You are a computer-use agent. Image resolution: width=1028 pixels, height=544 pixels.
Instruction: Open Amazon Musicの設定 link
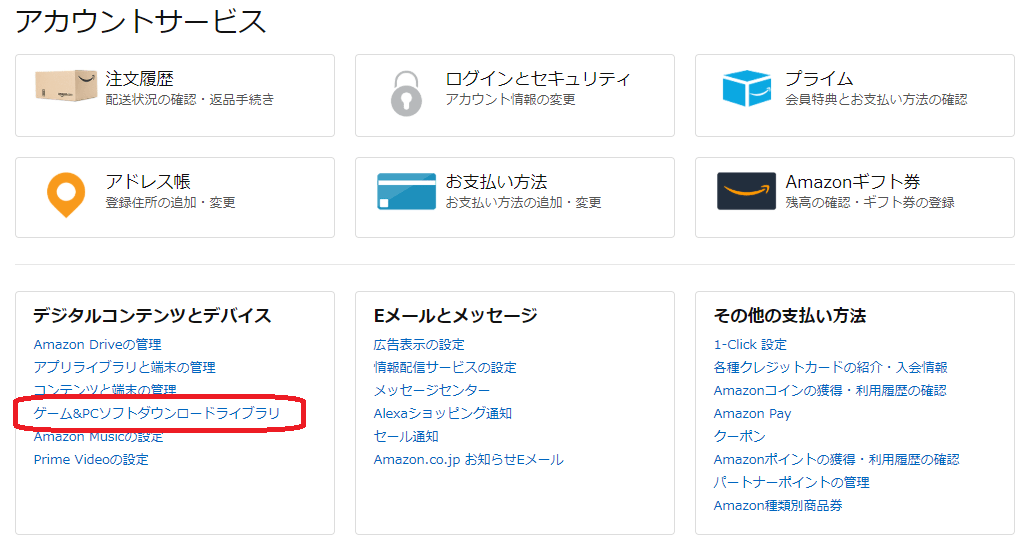point(98,437)
